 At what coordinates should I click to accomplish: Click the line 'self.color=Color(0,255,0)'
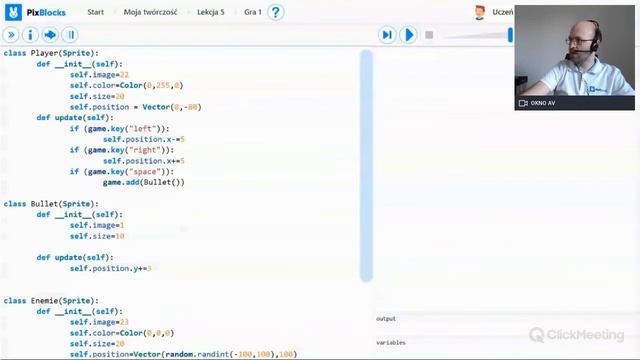click(127, 85)
